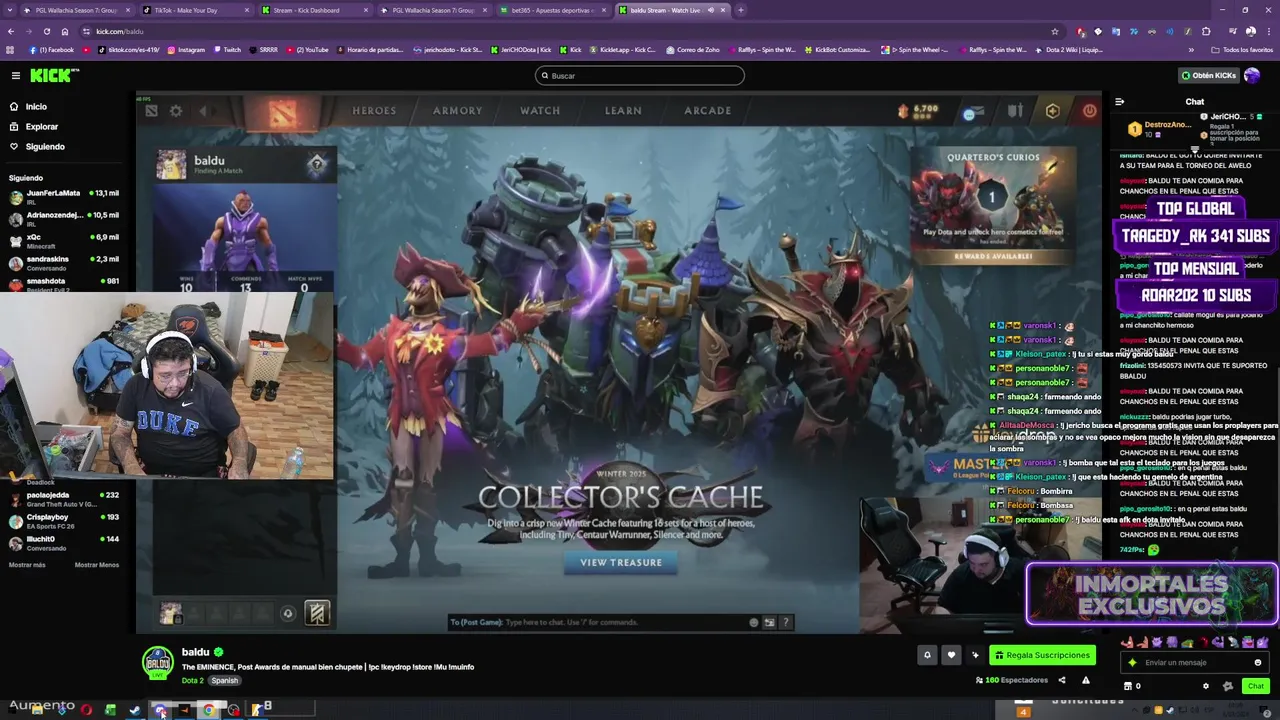Open the user profile avatar menu
Viewport: 1280px width, 720px height.
1252,75
